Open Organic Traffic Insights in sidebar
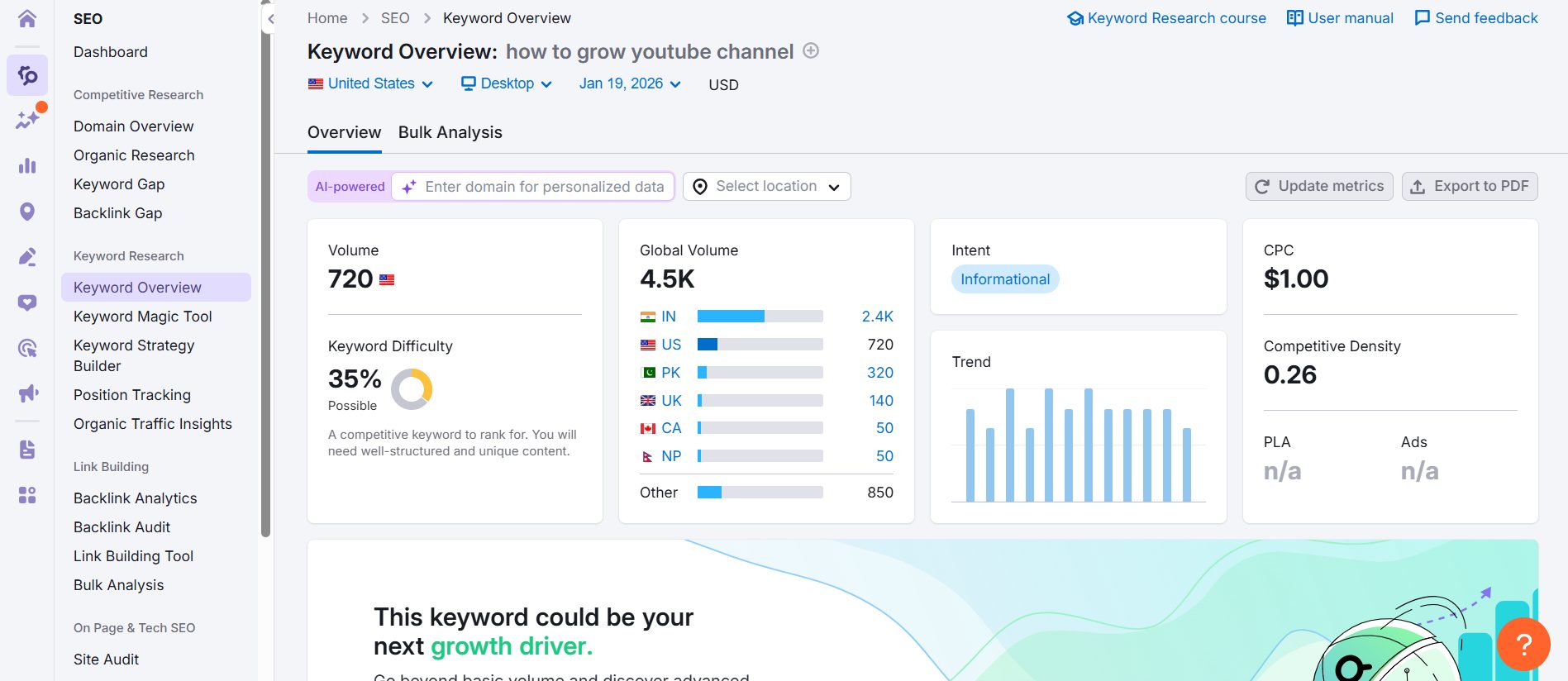 (153, 424)
